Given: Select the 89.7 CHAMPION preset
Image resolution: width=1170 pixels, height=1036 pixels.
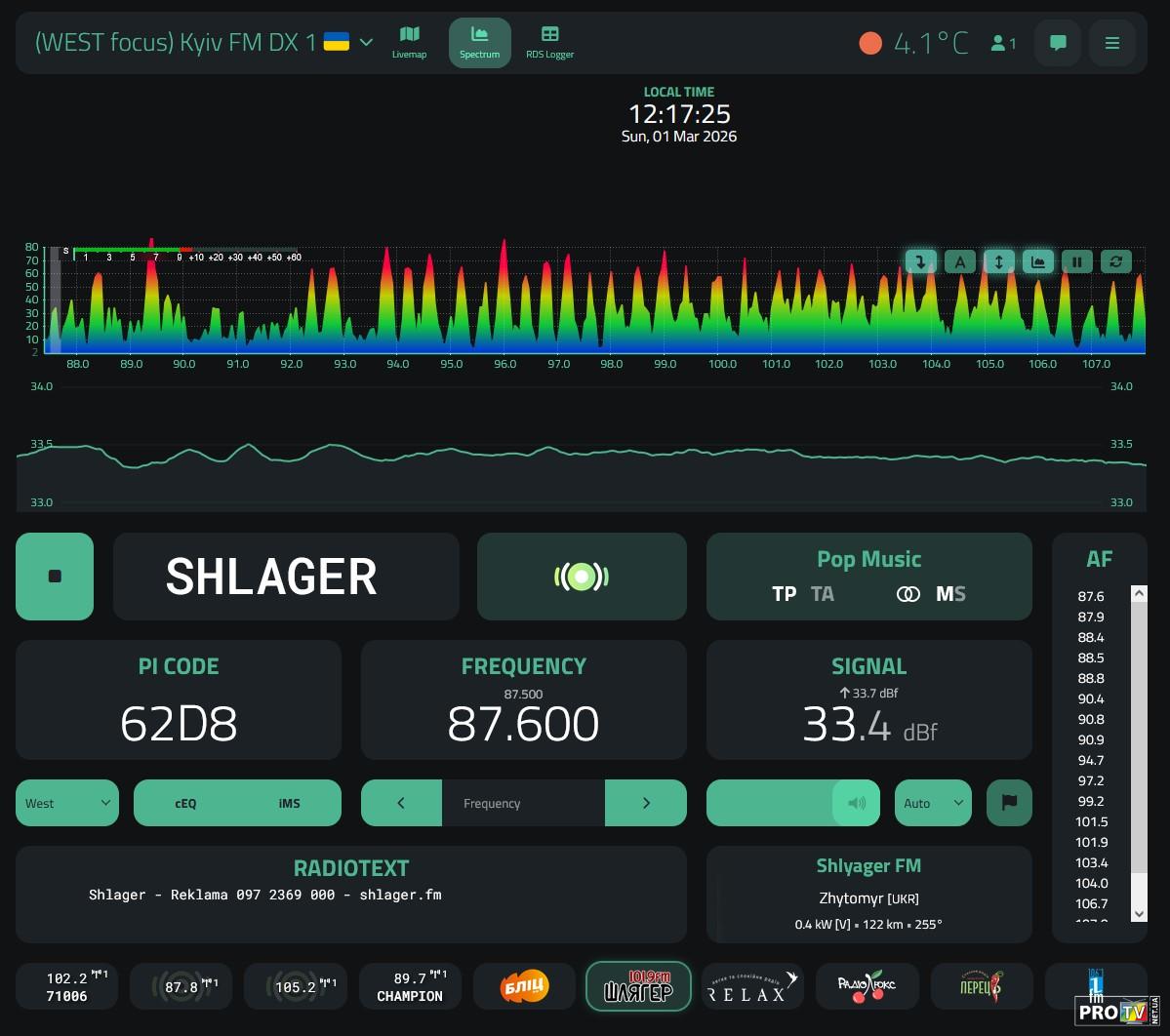Looking at the screenshot, I should pyautogui.click(x=409, y=986).
